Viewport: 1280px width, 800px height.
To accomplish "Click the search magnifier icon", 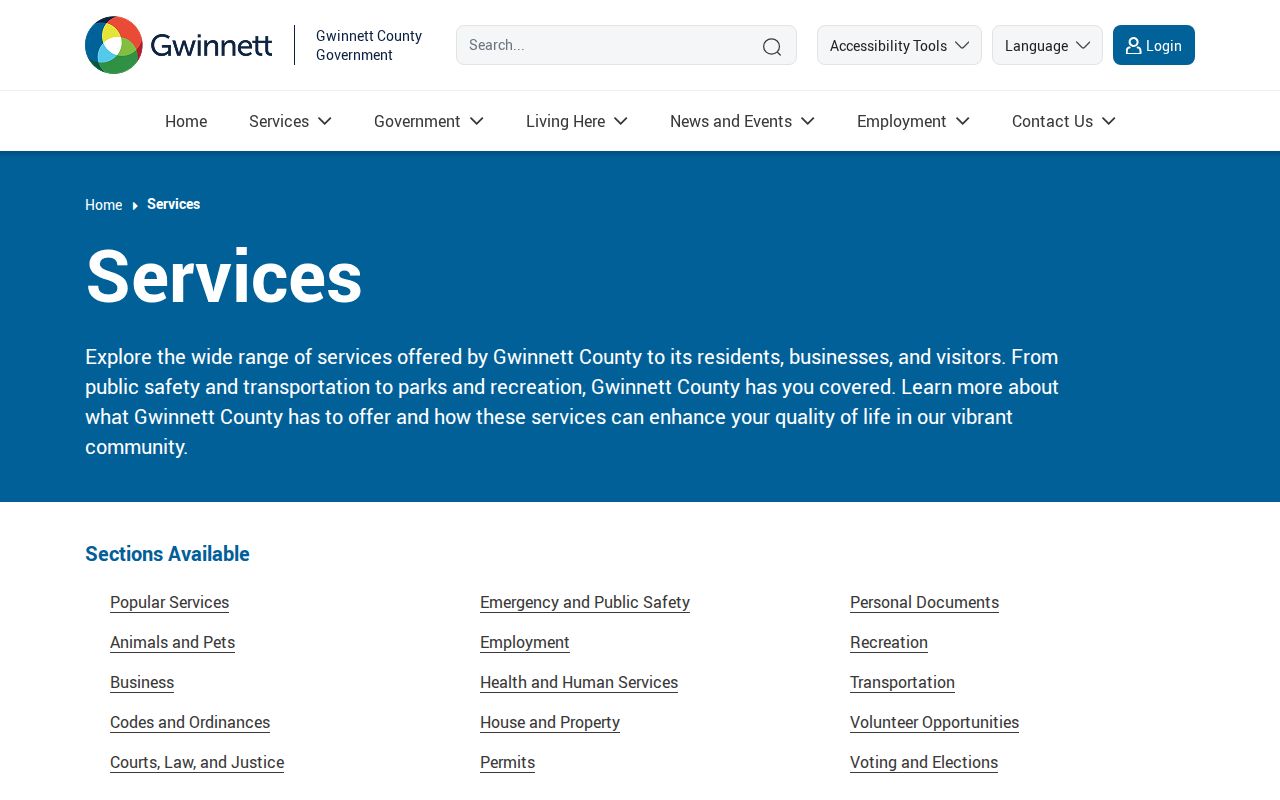I will click(x=772, y=46).
